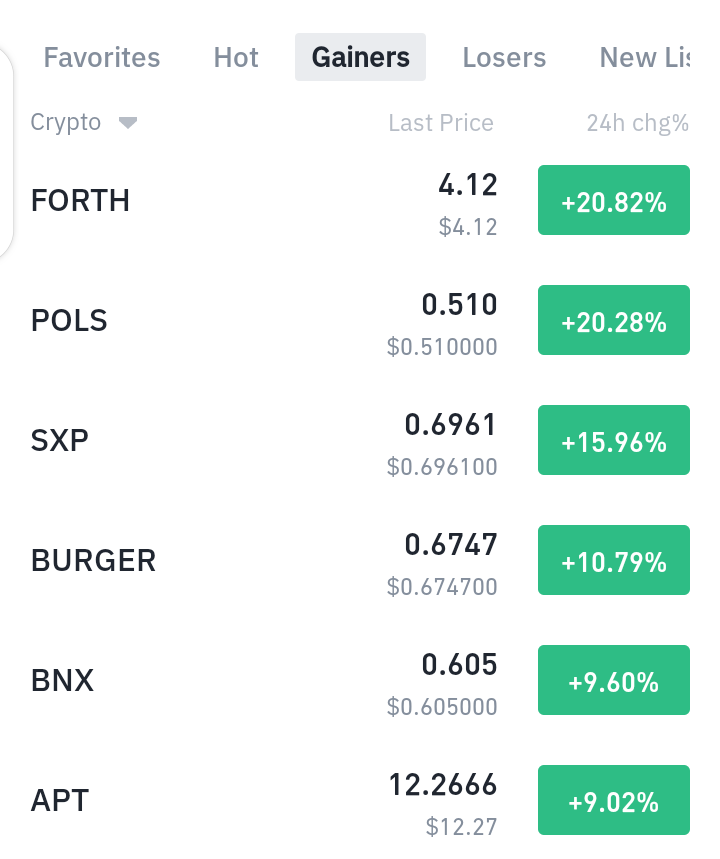Image resolution: width=720 pixels, height=859 pixels.
Task: Open the BNX crypto row
Action: 360,680
